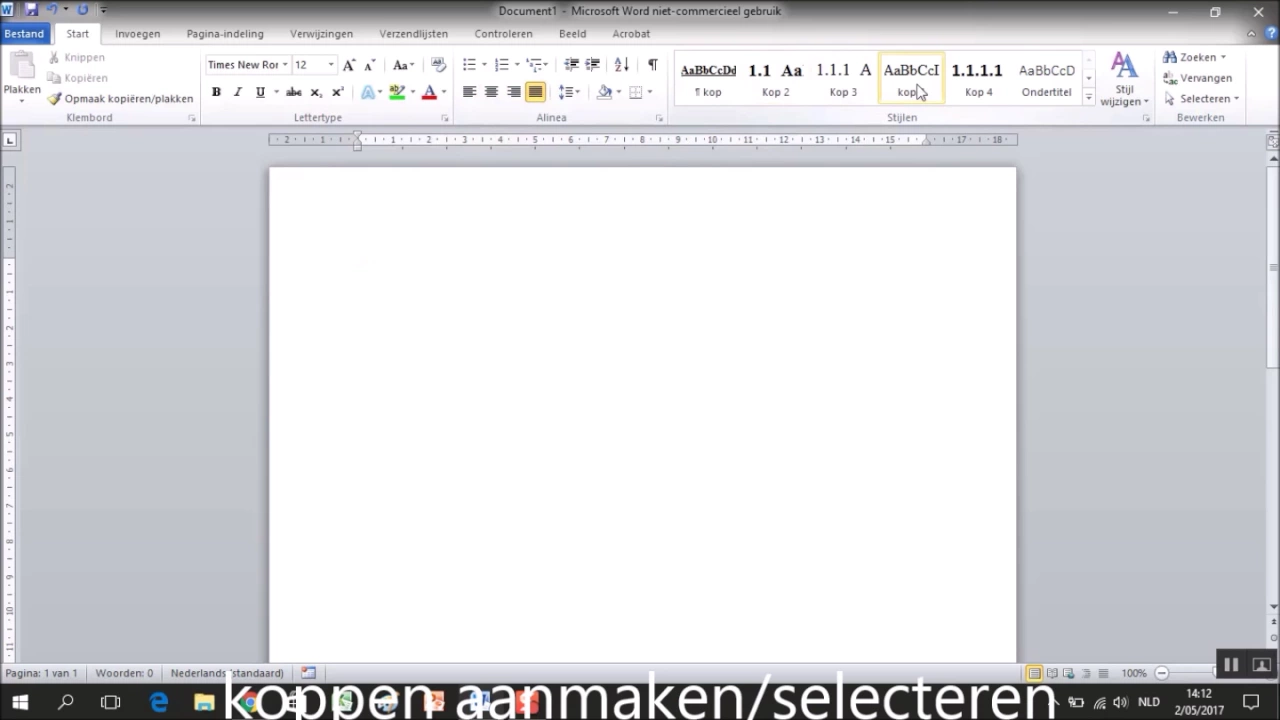Open Windows Start menu

tap(20, 702)
